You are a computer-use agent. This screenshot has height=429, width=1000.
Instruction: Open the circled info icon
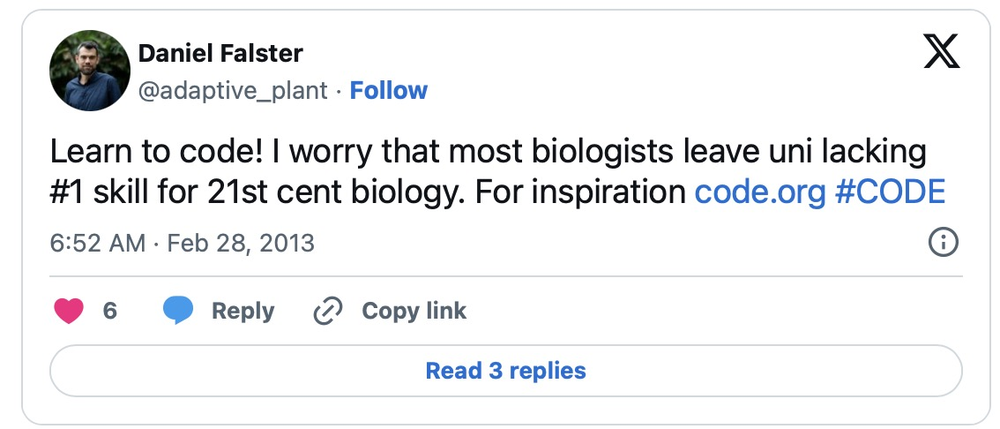943,242
